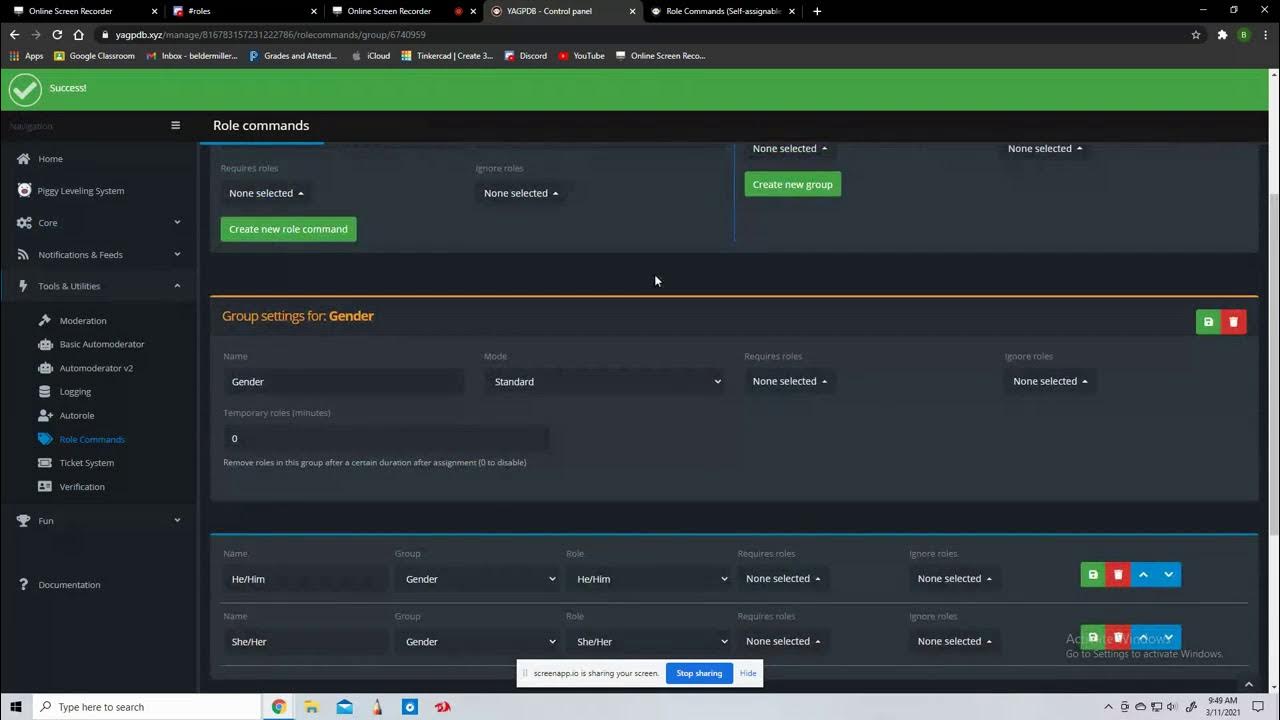The image size is (1280, 720).
Task: Expand Notifications & Feeds section
Action: tap(98, 255)
